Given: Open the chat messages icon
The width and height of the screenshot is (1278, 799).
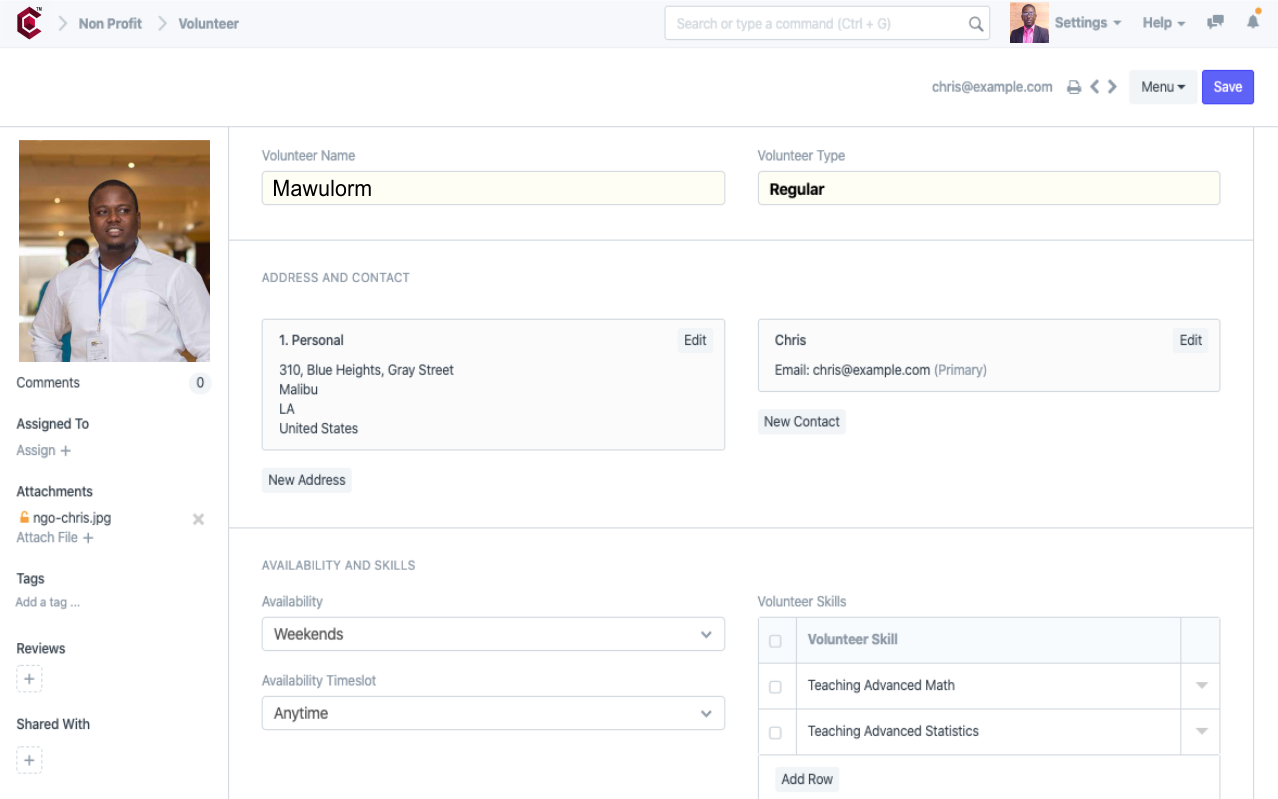Looking at the screenshot, I should point(1215,23).
